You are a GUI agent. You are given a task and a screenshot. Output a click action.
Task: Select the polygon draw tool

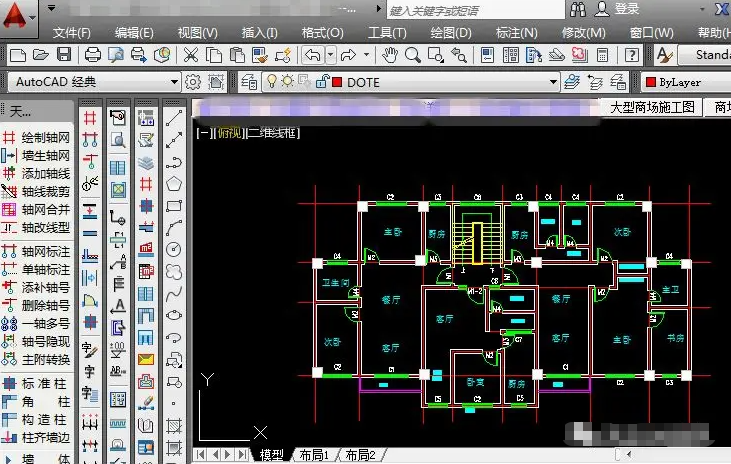(x=173, y=183)
